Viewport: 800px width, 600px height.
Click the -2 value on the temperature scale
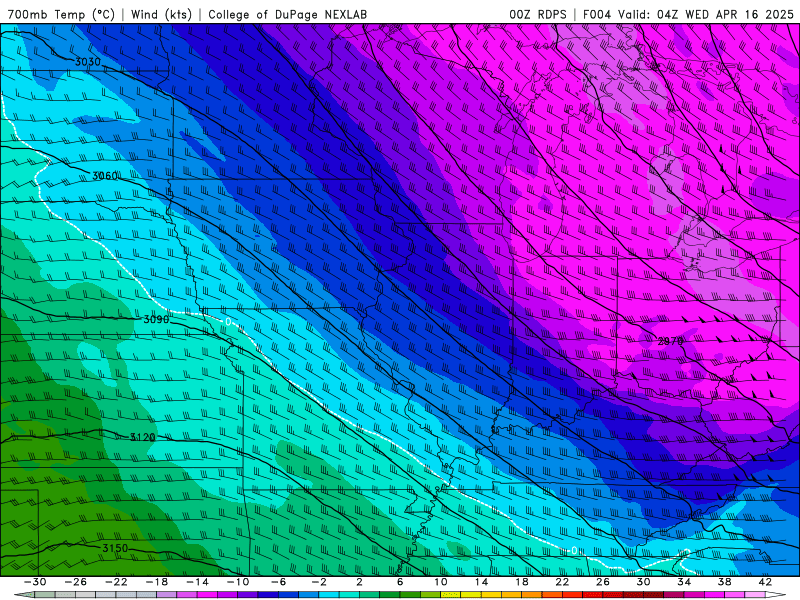point(319,582)
